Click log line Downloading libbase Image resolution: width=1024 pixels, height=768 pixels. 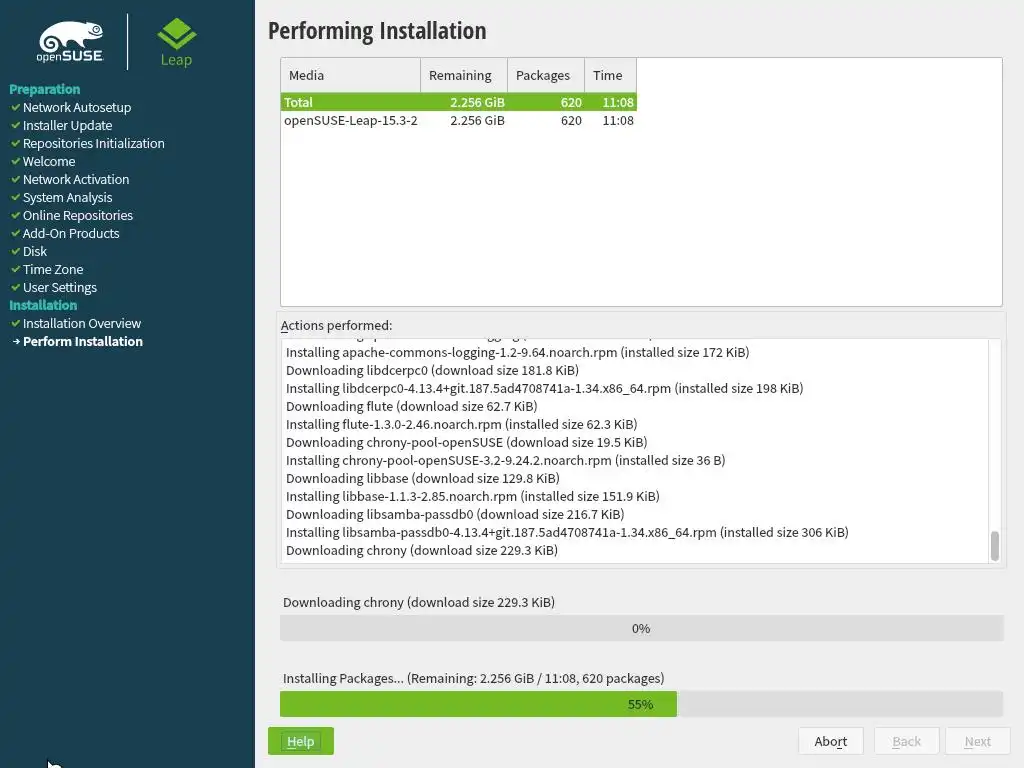423,479
